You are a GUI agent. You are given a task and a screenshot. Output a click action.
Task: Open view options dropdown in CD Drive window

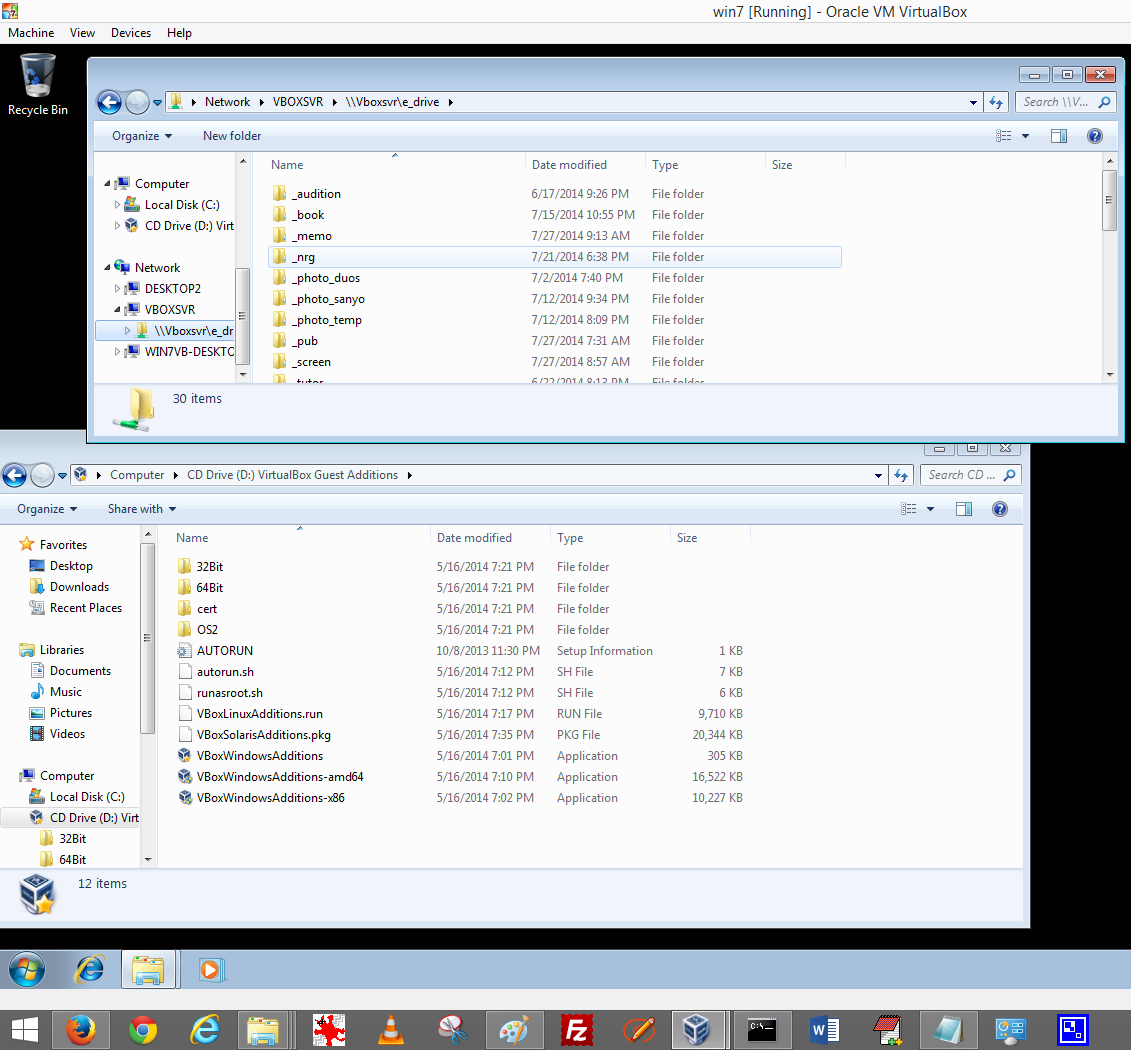click(x=930, y=509)
